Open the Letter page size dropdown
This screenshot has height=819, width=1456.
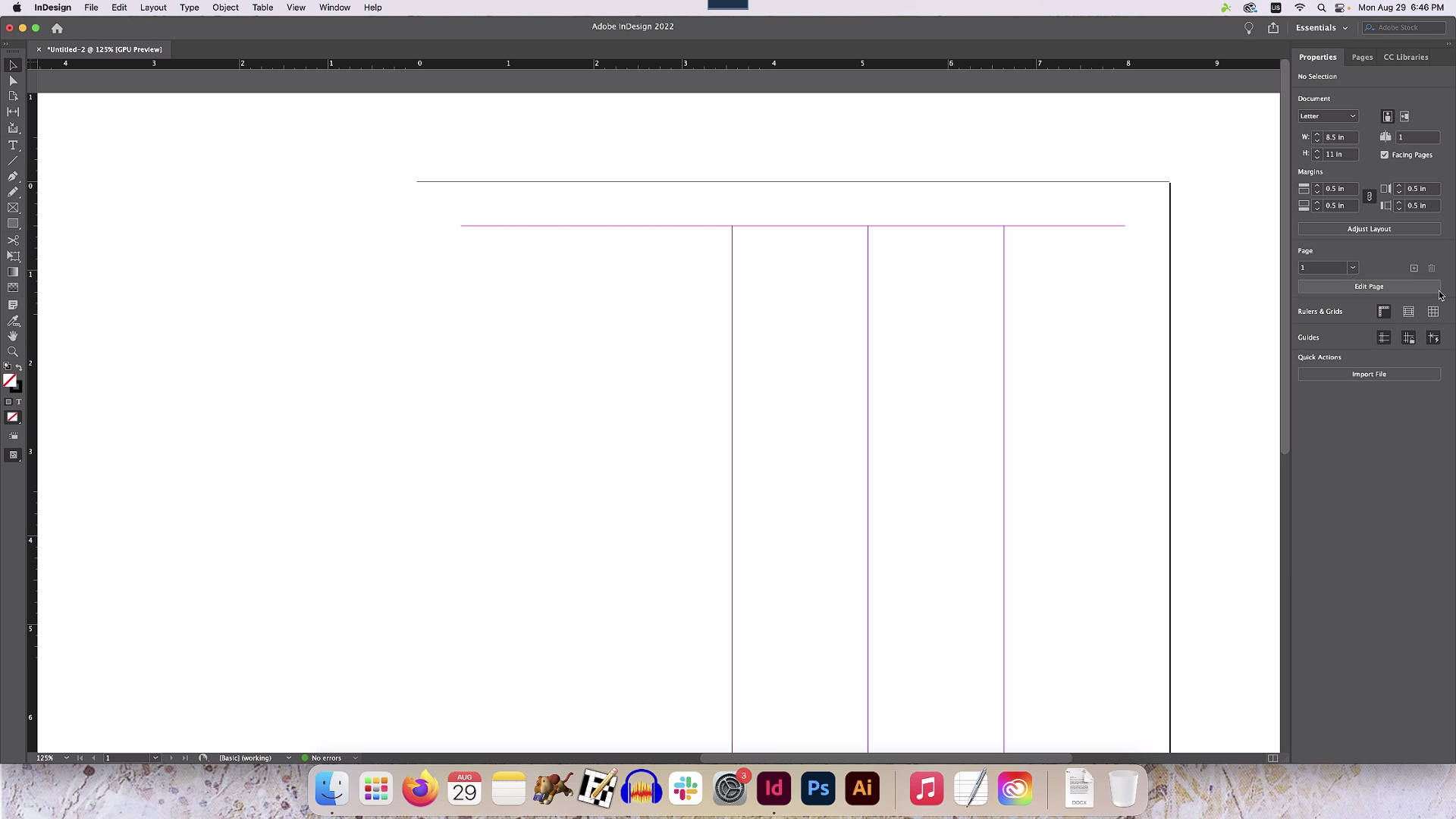[1329, 116]
